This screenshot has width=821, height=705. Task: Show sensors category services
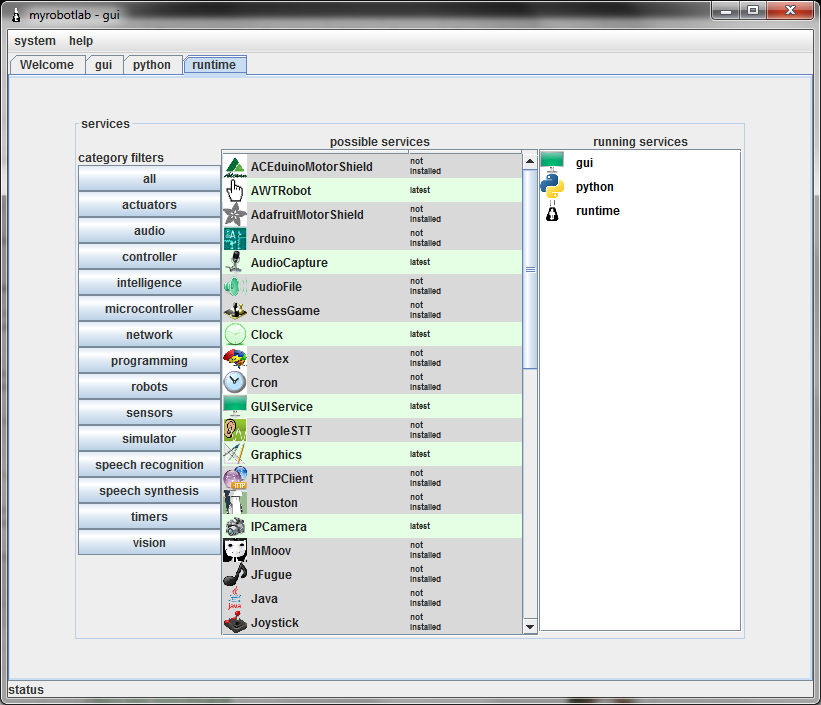tap(149, 413)
